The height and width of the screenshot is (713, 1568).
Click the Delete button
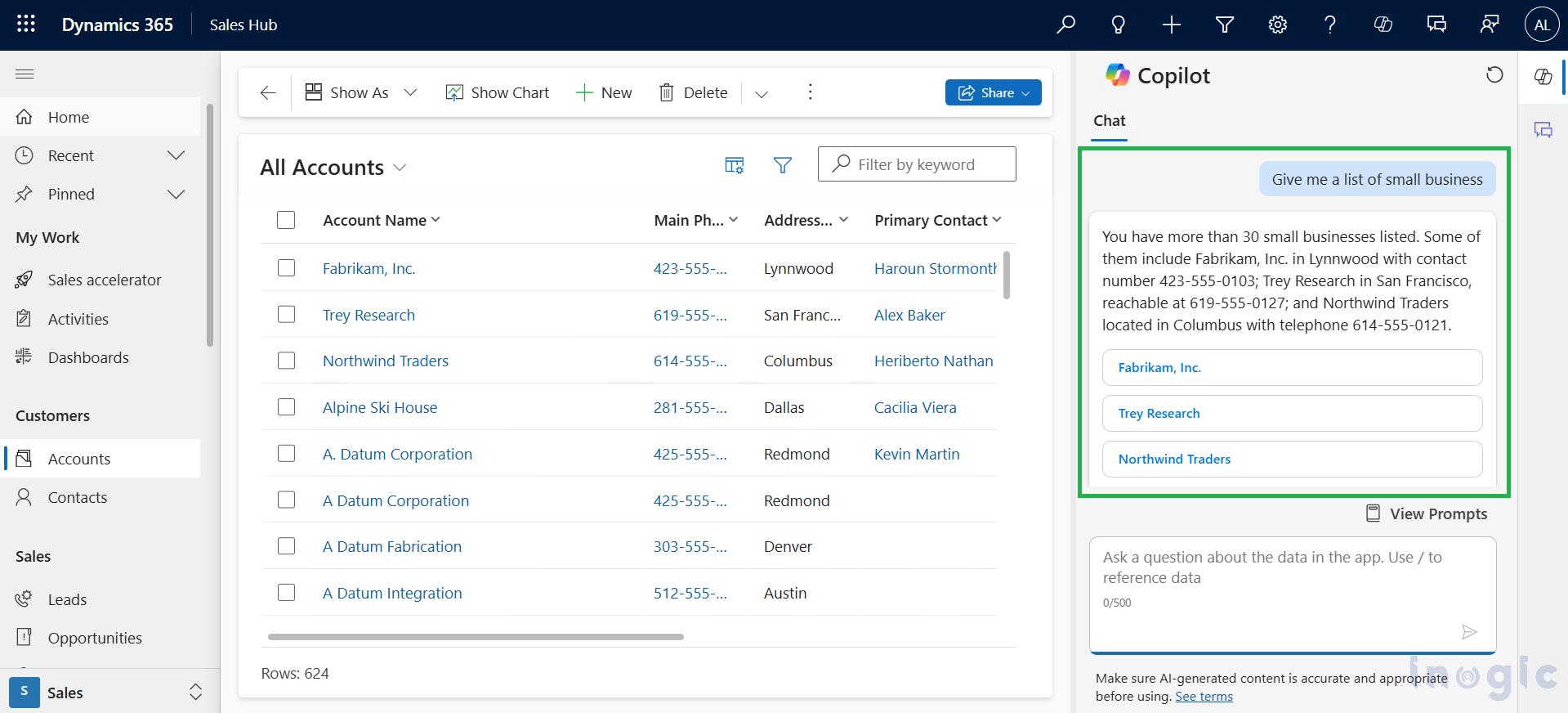[x=694, y=93]
